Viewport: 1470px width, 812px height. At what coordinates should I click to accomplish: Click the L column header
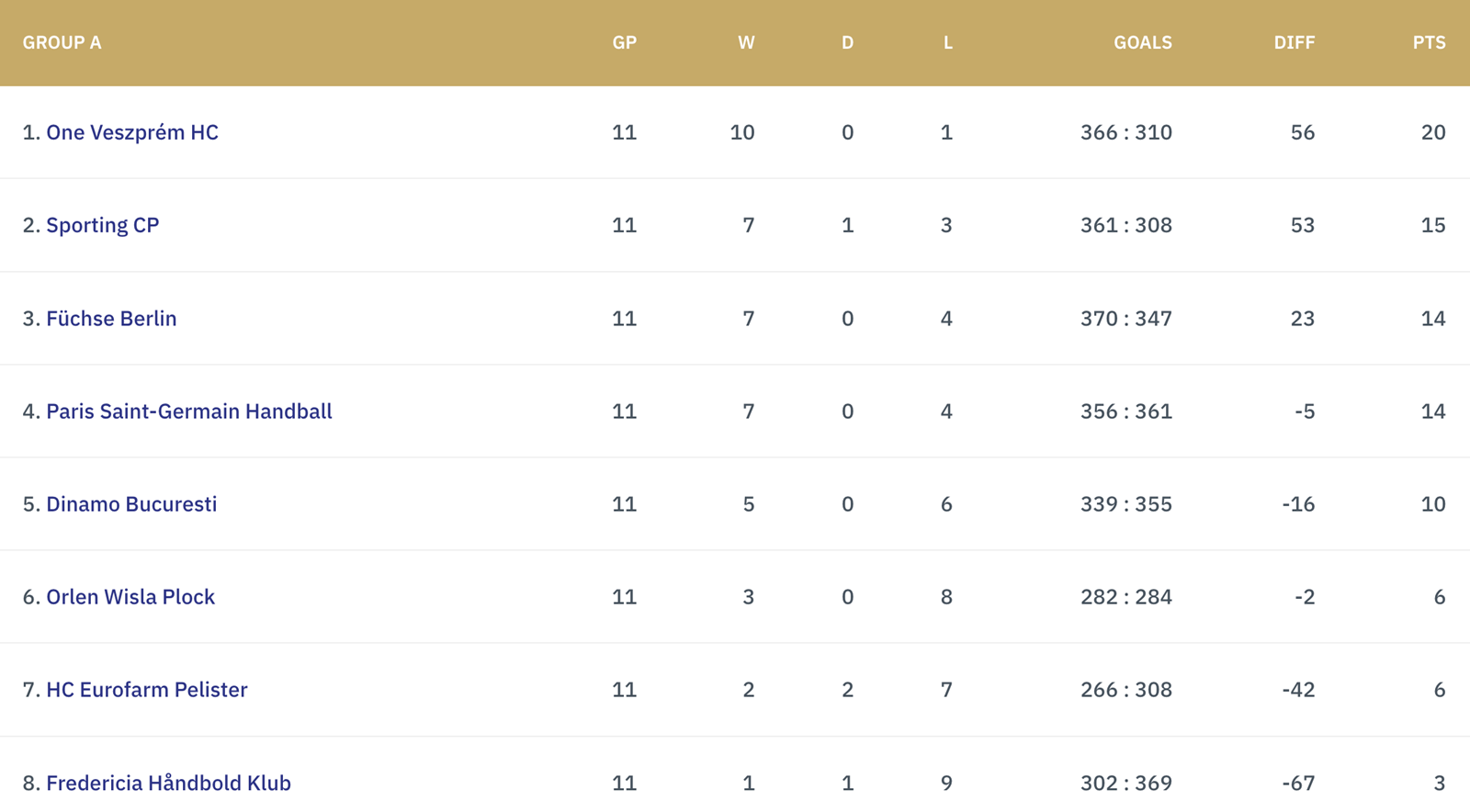click(x=948, y=42)
